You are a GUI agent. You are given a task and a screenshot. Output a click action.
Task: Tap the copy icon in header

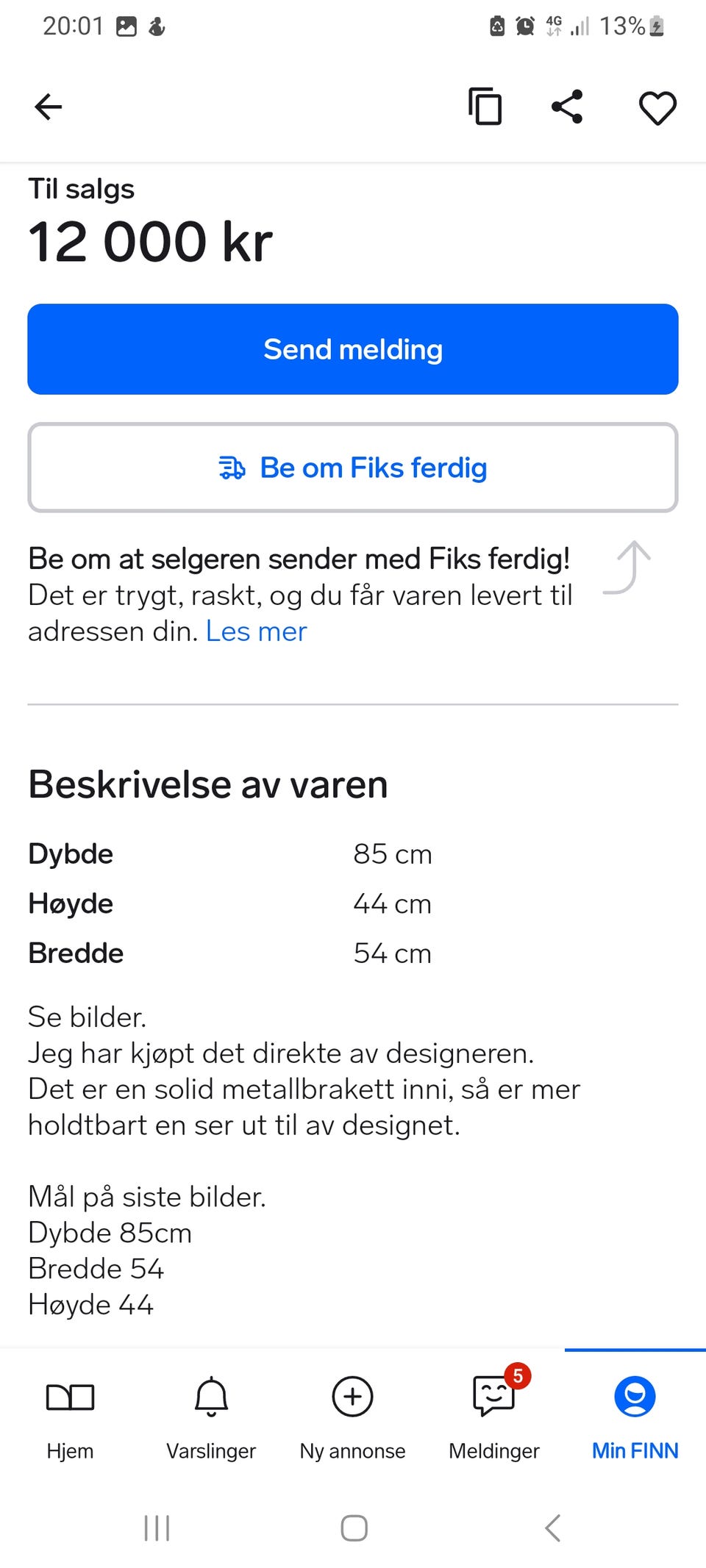pyautogui.click(x=485, y=107)
